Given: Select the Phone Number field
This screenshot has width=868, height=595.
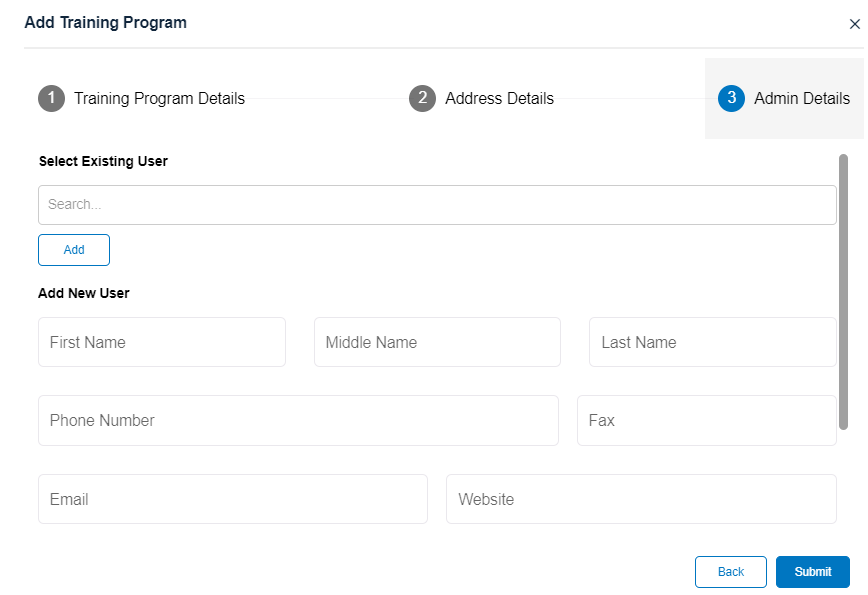Looking at the screenshot, I should click(x=298, y=420).
